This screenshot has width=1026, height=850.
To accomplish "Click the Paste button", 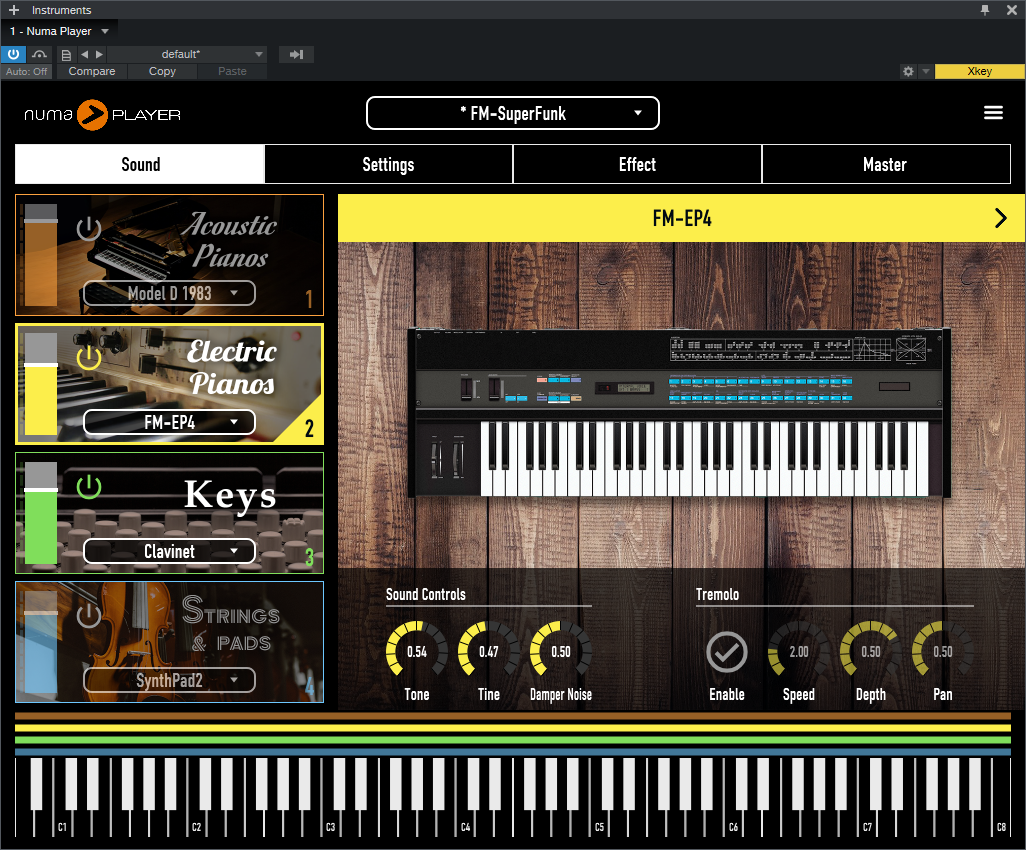I will pos(232,71).
